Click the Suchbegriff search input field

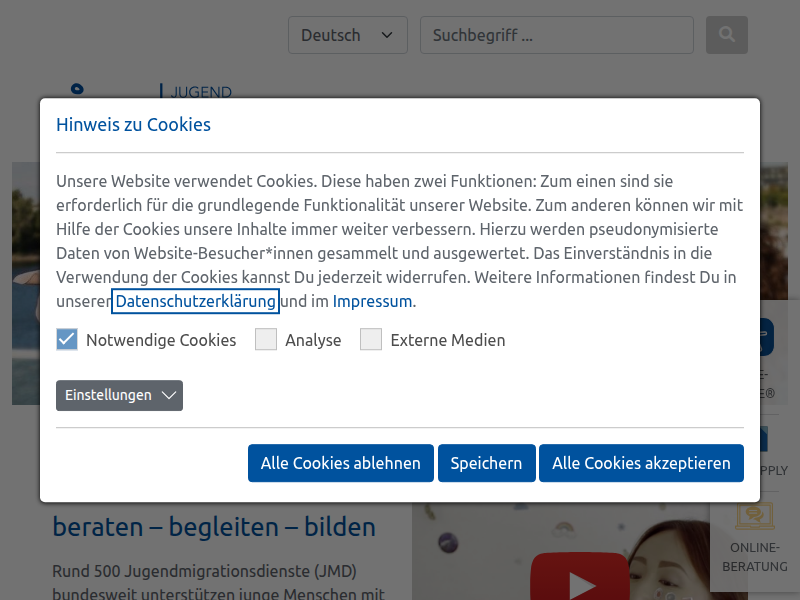point(556,35)
